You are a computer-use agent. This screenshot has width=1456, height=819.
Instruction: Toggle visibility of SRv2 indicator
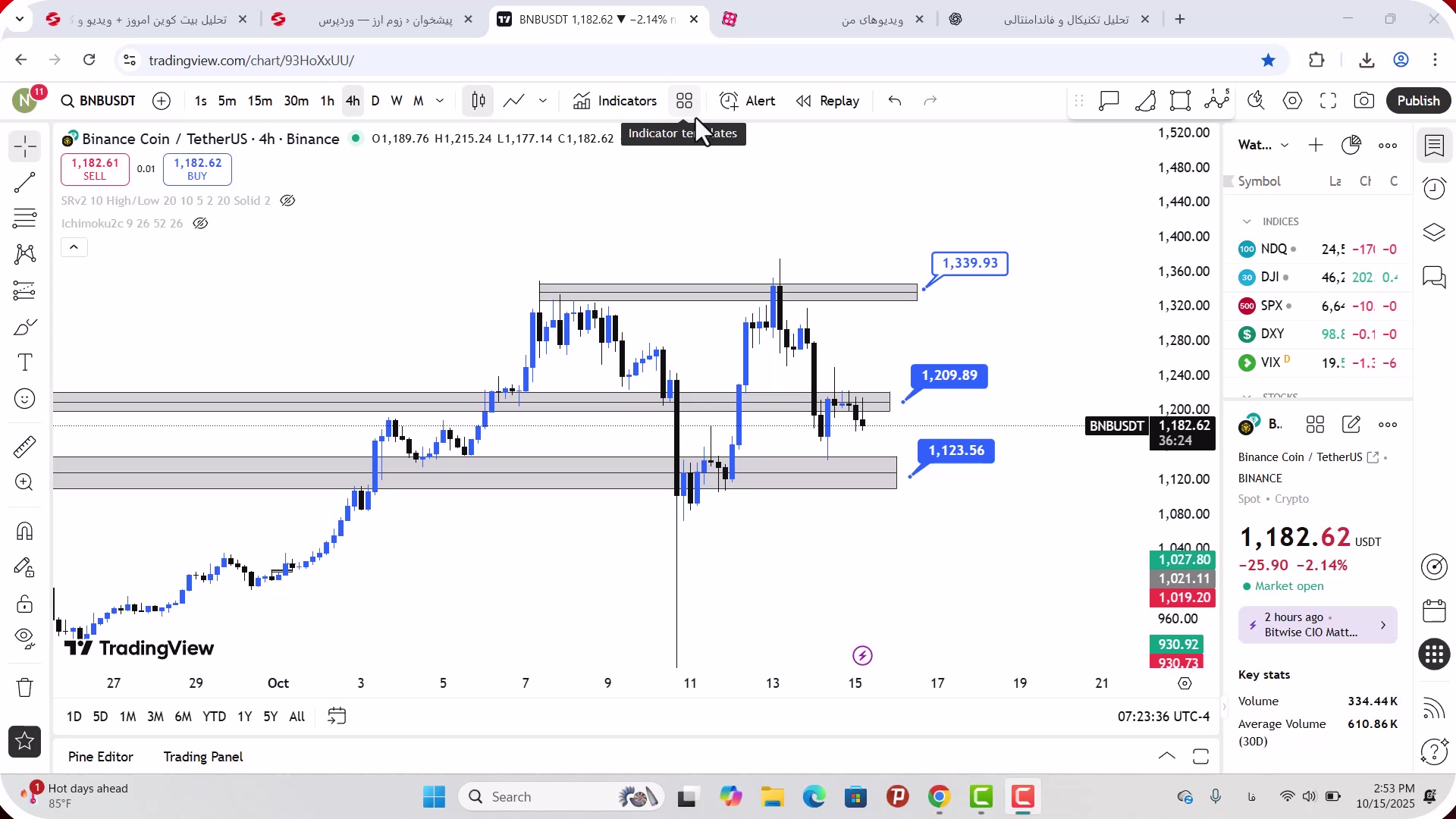click(287, 201)
